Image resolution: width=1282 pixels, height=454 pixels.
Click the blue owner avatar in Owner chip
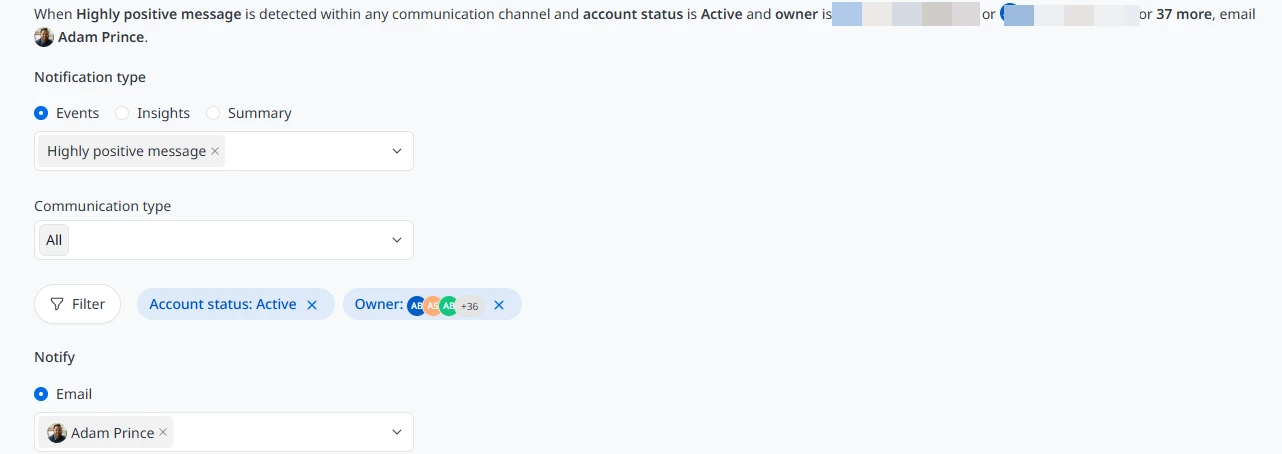click(x=416, y=305)
